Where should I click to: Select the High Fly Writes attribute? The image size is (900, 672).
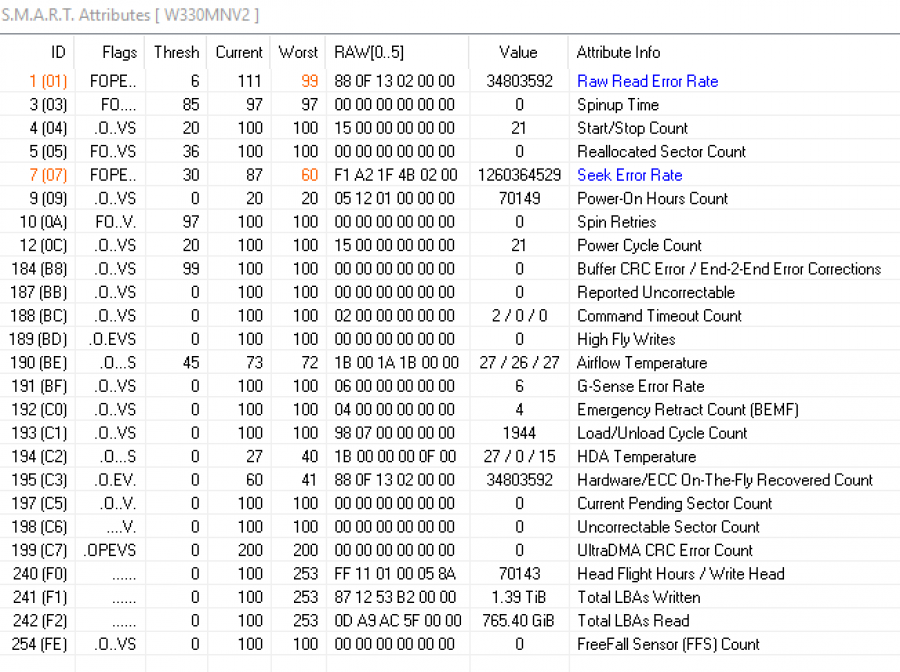coord(450,339)
